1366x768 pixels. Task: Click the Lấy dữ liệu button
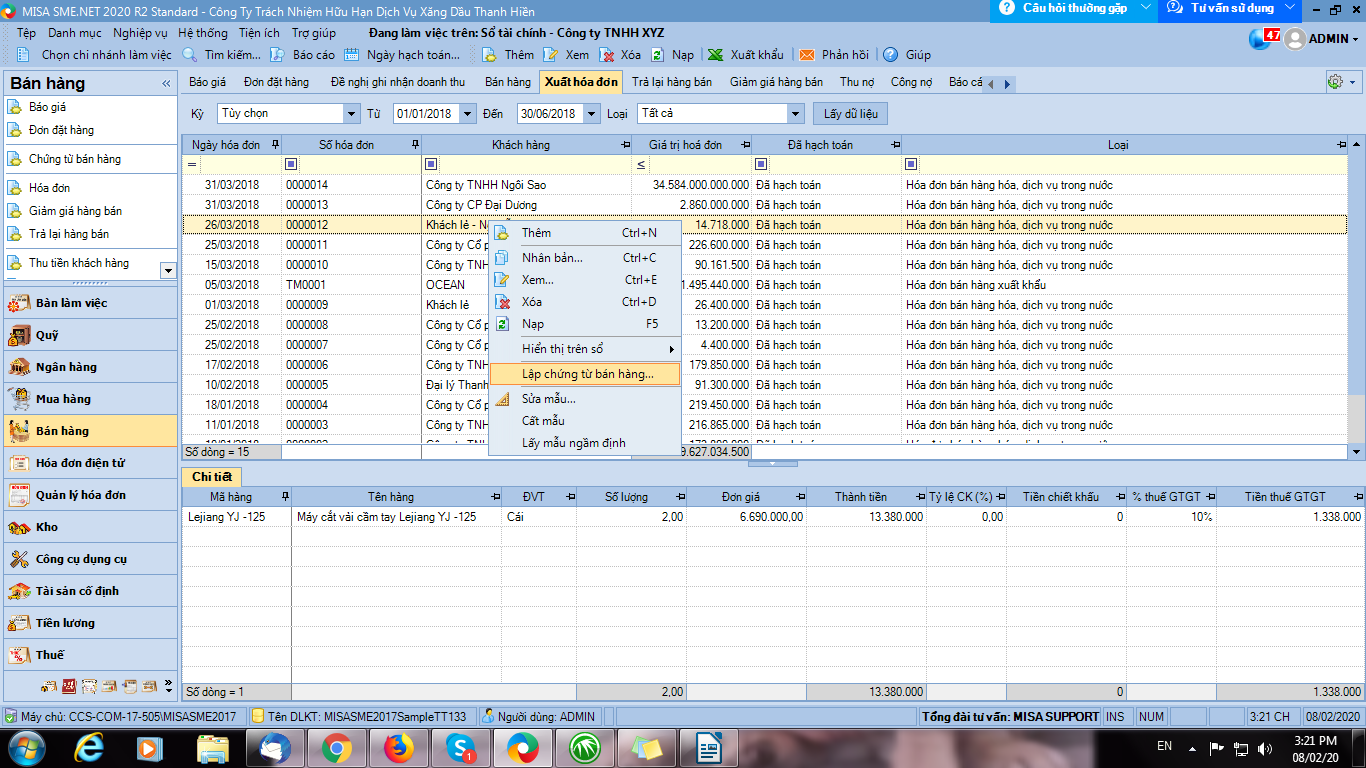click(851, 113)
